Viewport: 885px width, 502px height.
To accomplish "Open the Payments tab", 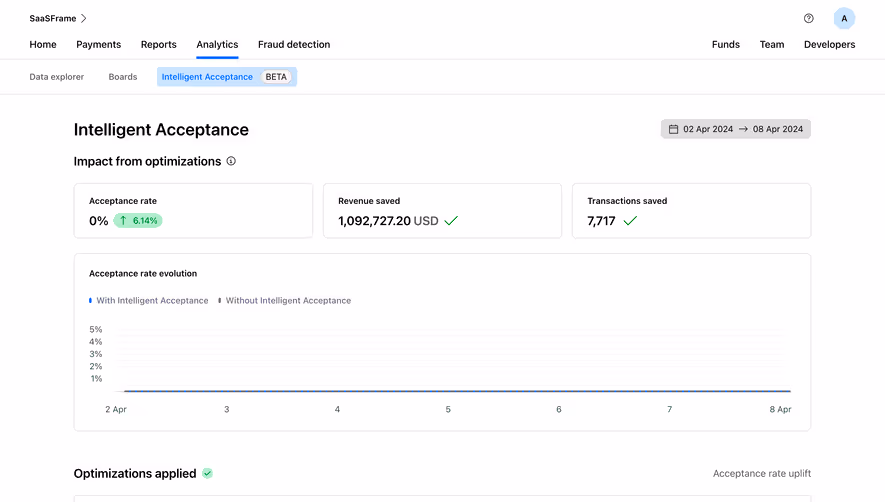I will click(99, 45).
